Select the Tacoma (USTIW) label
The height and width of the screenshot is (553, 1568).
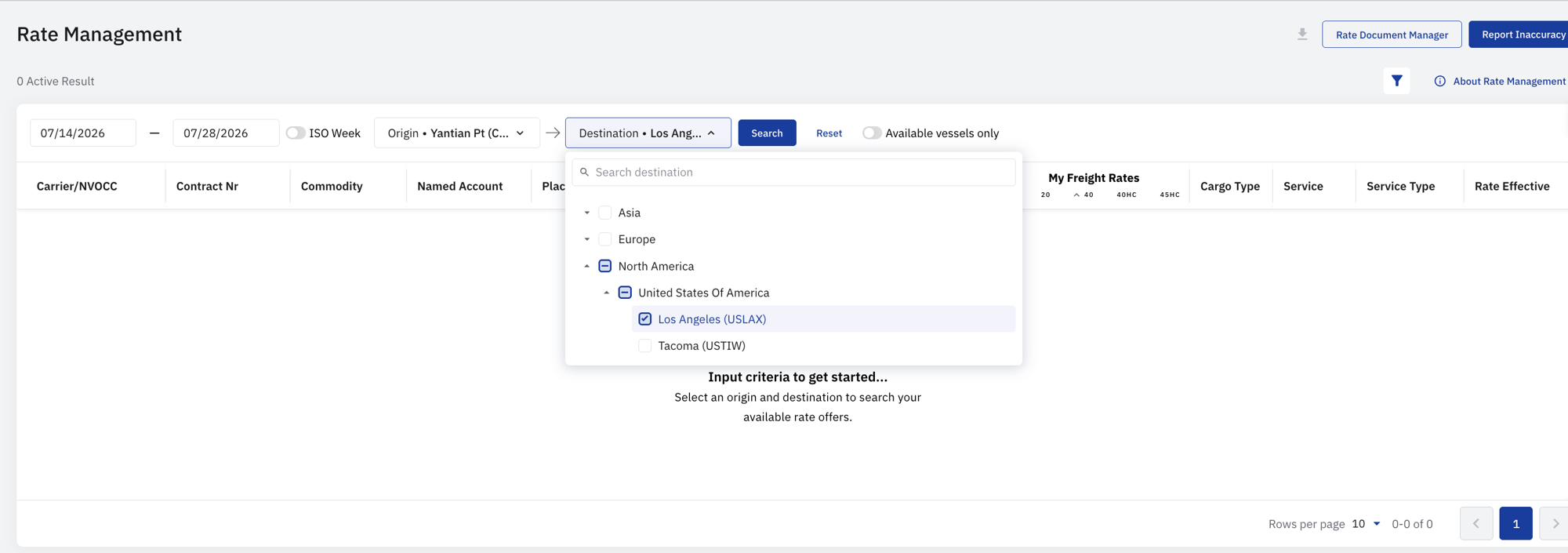(x=702, y=346)
